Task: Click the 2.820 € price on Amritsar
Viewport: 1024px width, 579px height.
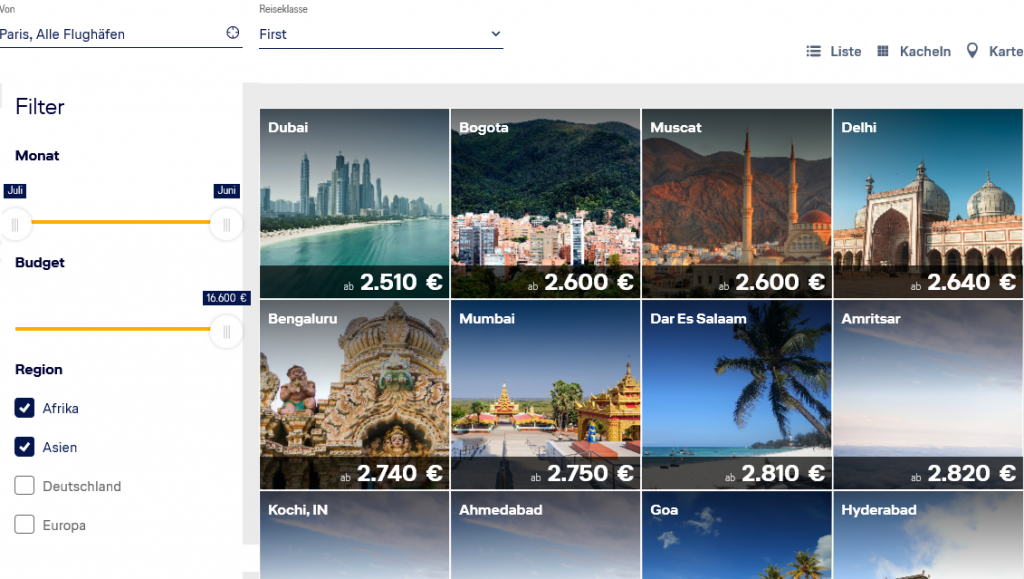Action: [x=971, y=473]
